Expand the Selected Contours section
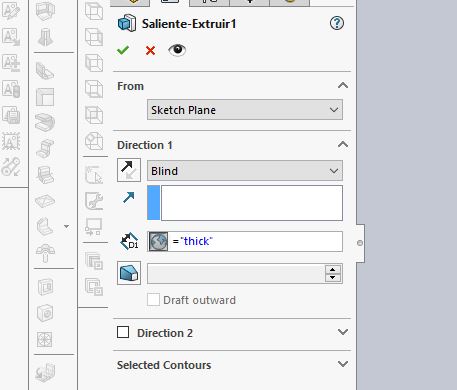 (343, 364)
